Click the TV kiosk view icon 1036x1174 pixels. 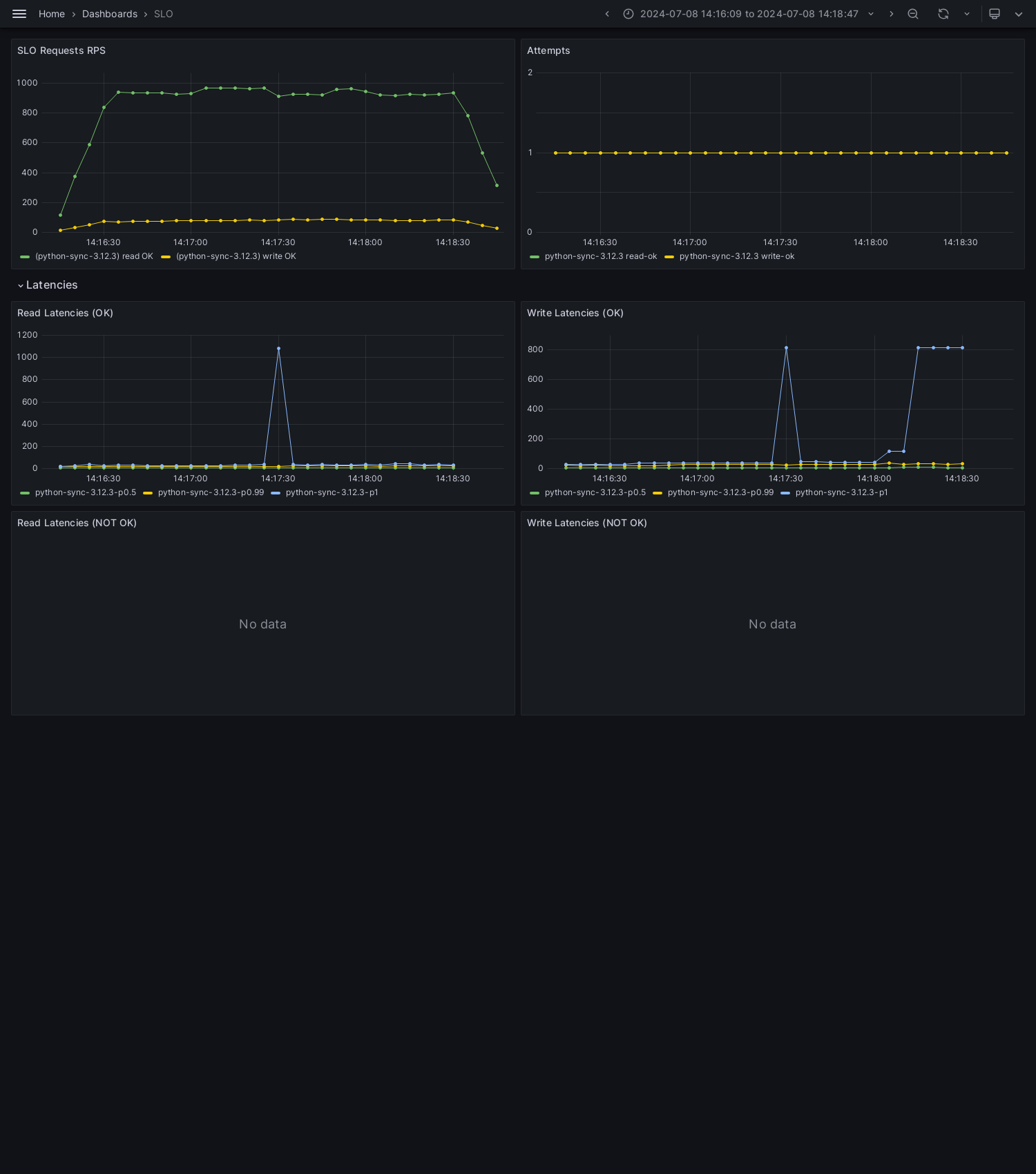coord(995,14)
